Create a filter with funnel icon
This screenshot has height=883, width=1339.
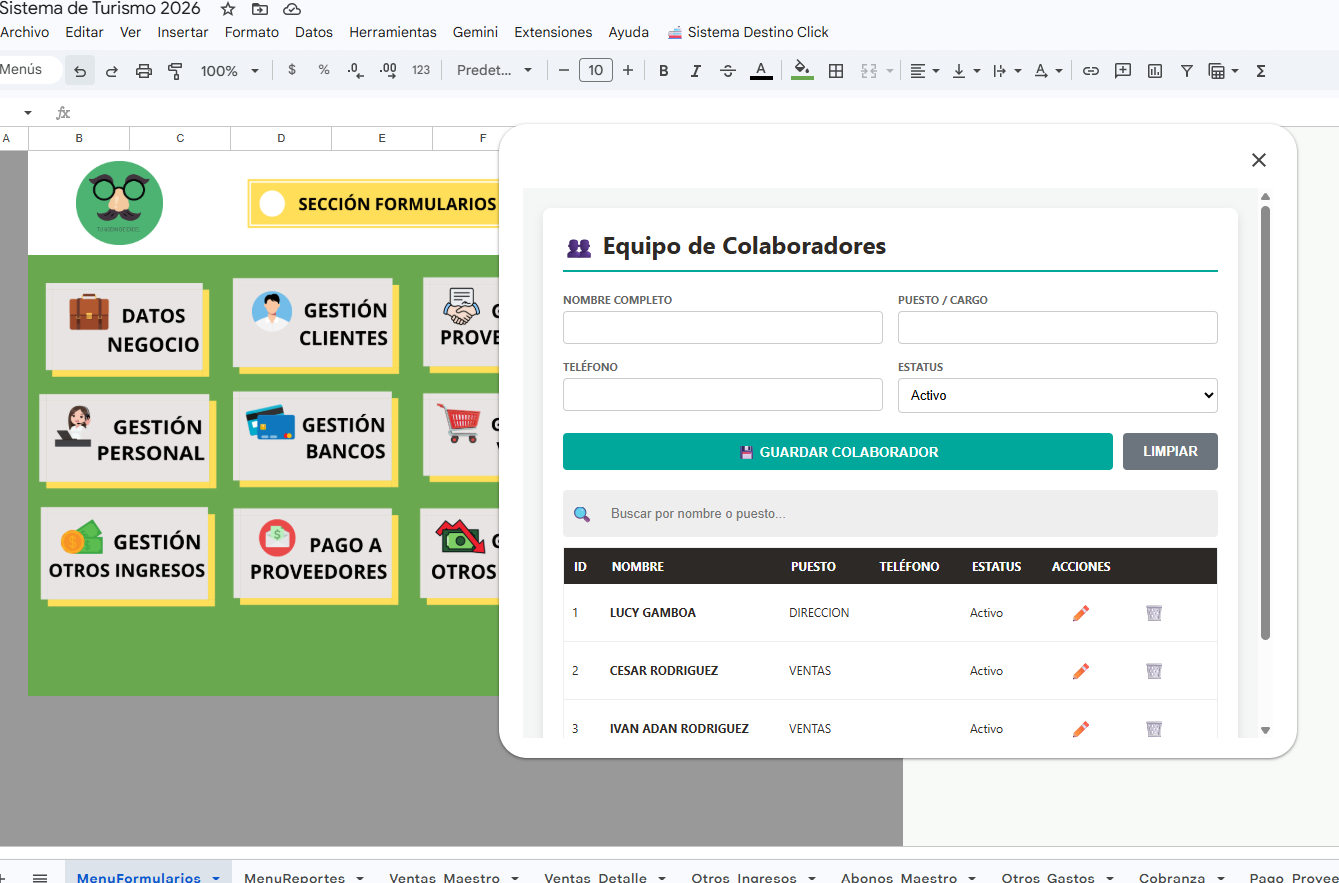1187,71
